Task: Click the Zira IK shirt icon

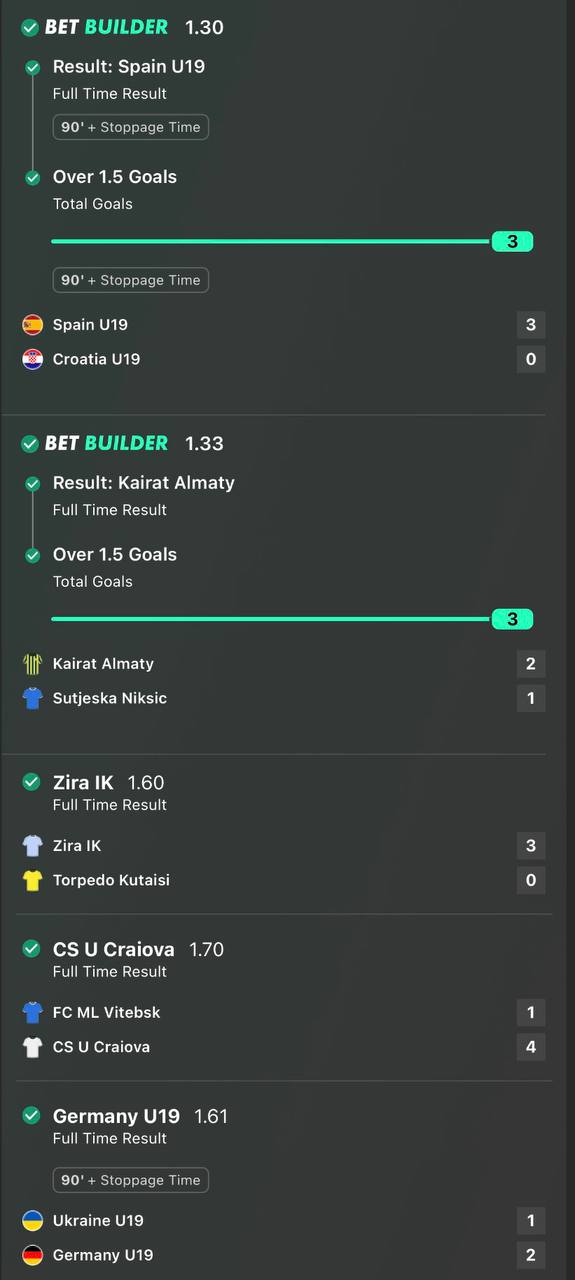Action: pyautogui.click(x=33, y=845)
